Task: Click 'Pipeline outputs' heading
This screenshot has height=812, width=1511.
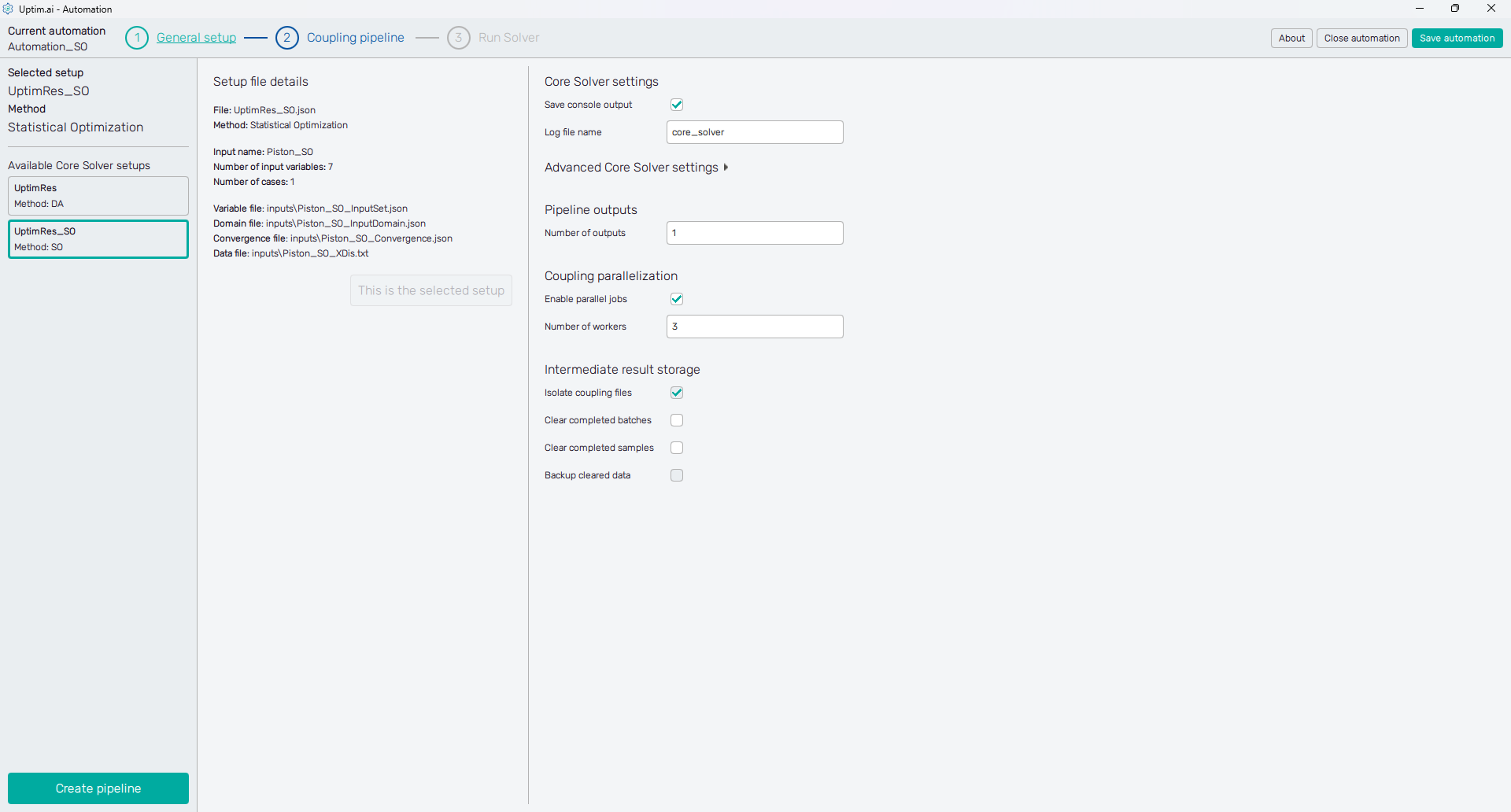Action: (x=591, y=210)
